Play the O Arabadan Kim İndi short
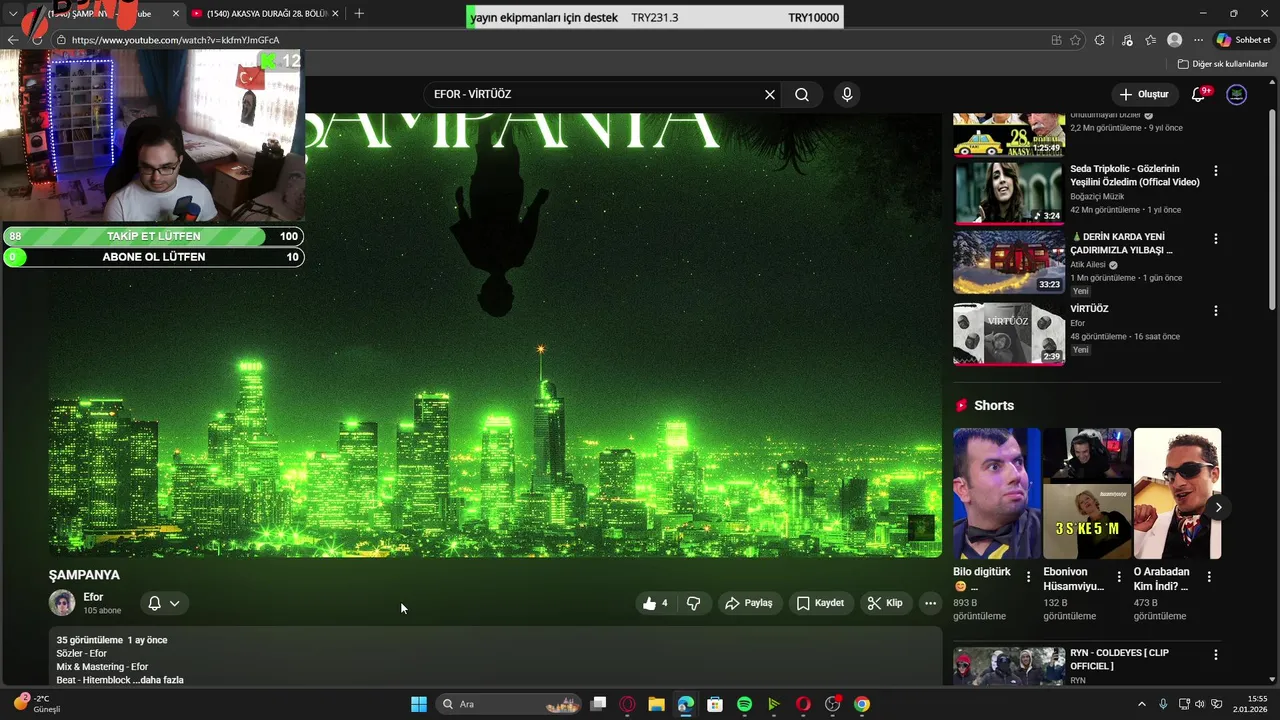Screen dimensions: 1280x720 pos(1177,493)
